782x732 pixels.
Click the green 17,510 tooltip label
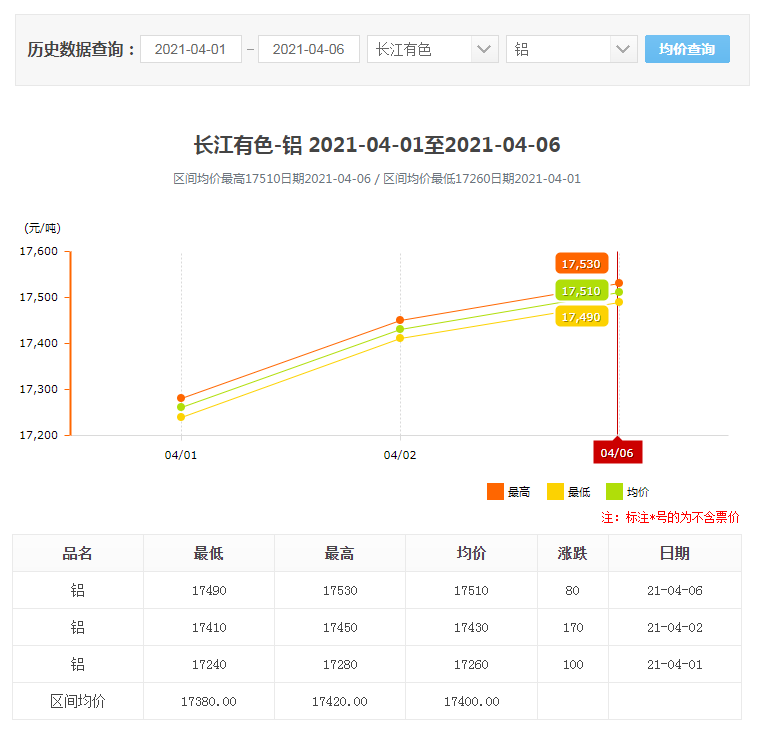[582, 291]
